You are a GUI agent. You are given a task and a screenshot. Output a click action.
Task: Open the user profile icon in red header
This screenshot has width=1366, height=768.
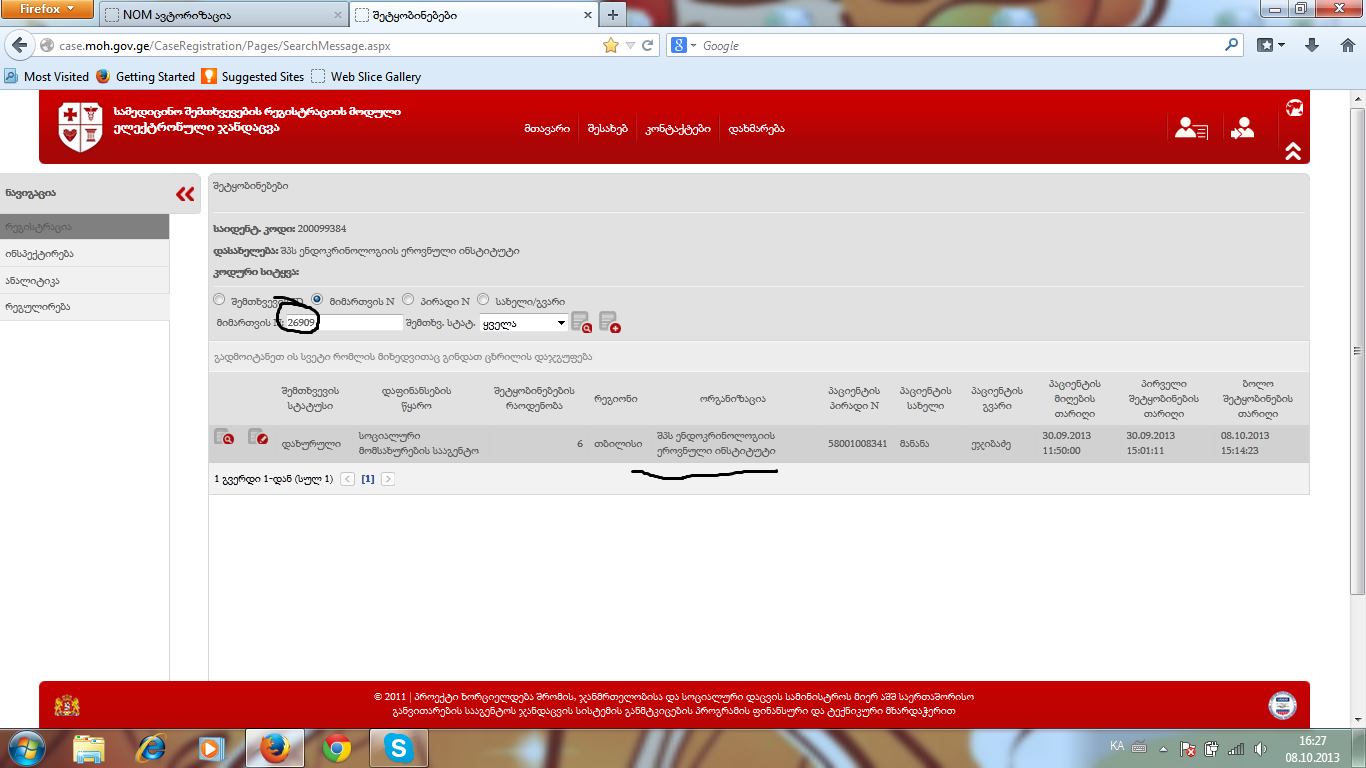tap(1191, 128)
